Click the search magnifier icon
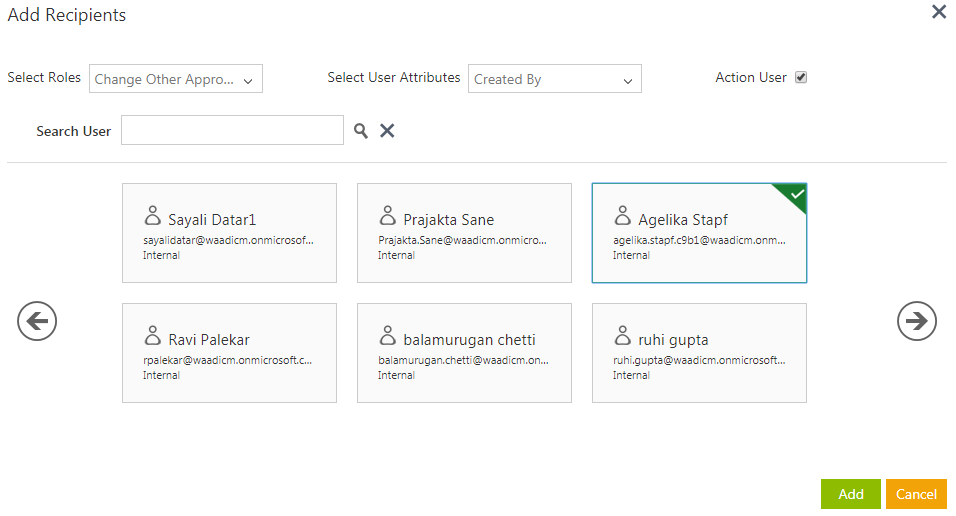Image resolution: width=956 pixels, height=516 pixels. [361, 131]
